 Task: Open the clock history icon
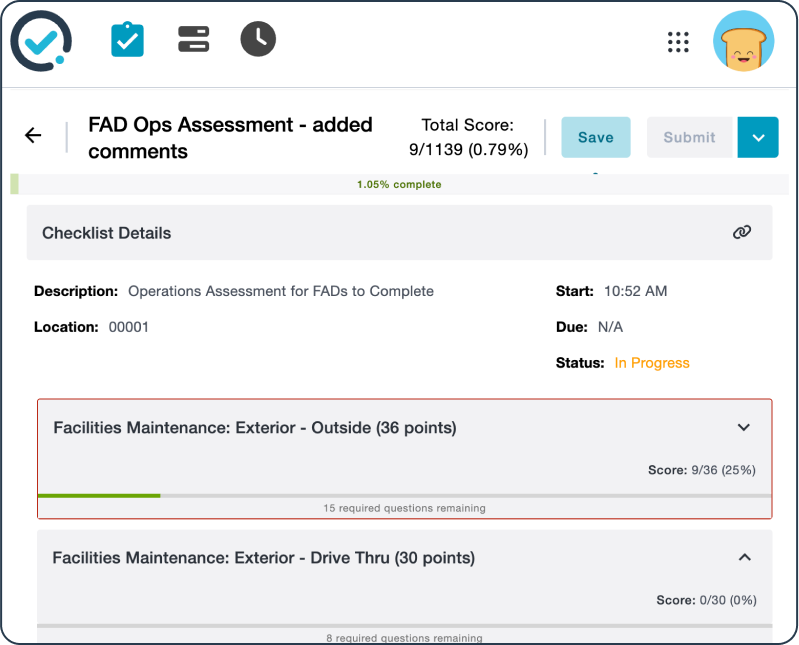pyautogui.click(x=258, y=40)
